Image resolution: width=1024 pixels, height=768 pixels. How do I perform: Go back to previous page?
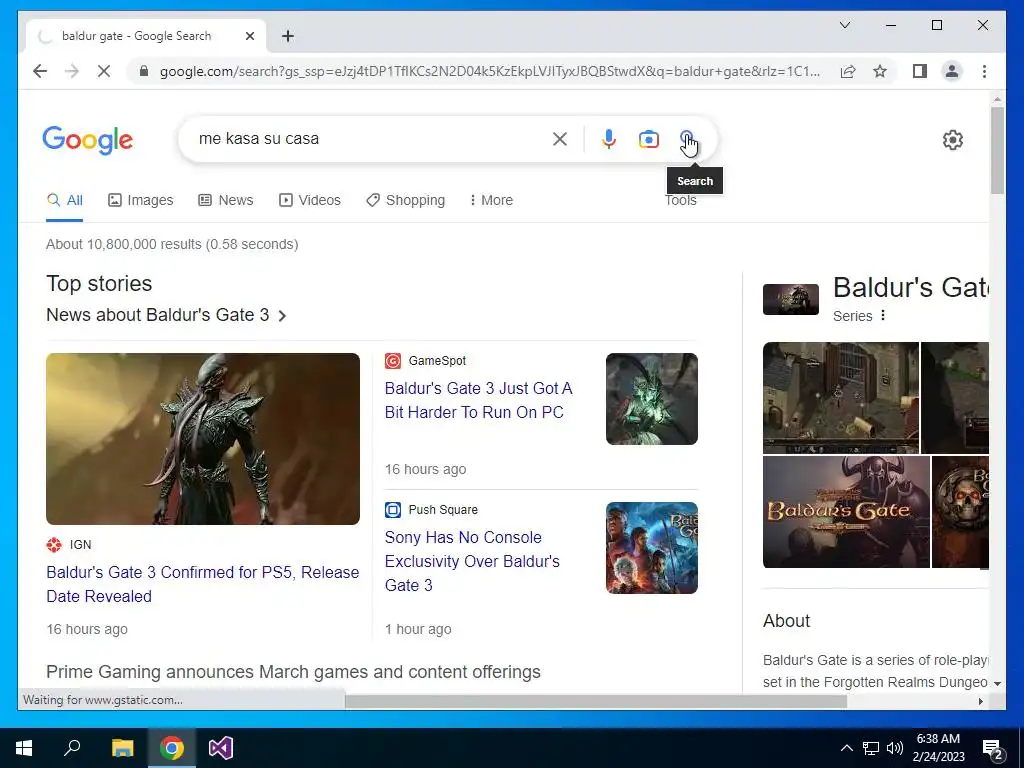click(40, 71)
